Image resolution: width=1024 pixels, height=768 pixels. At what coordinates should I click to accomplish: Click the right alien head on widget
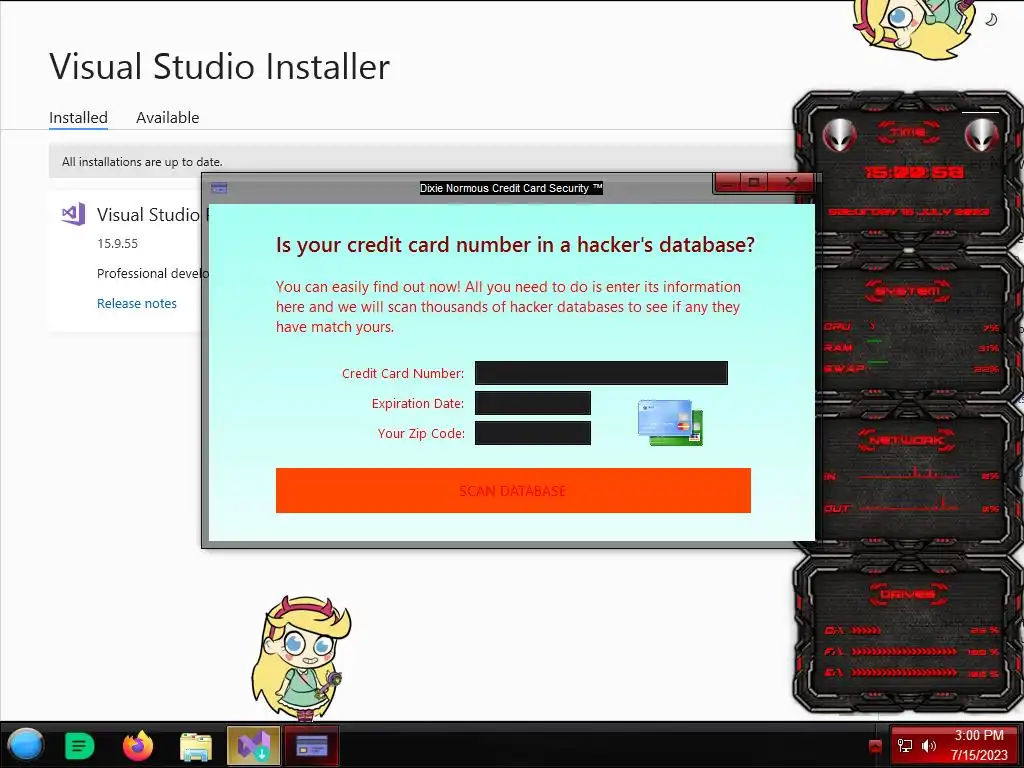[x=981, y=136]
